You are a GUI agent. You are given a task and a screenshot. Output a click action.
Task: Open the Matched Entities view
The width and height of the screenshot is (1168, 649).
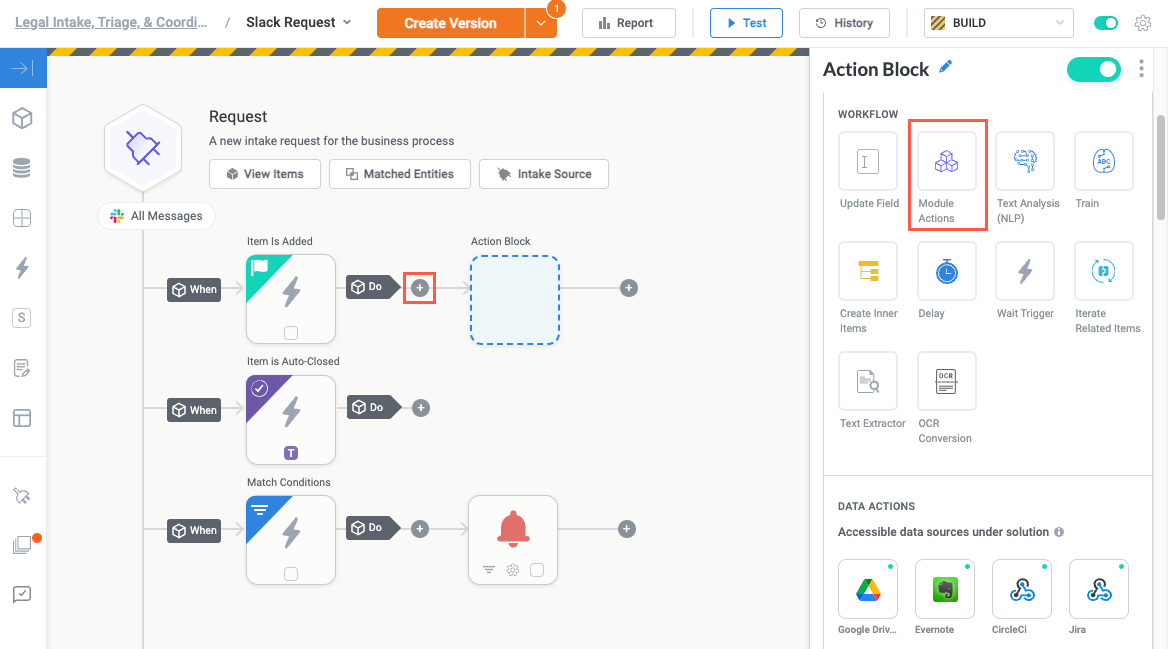(x=399, y=174)
